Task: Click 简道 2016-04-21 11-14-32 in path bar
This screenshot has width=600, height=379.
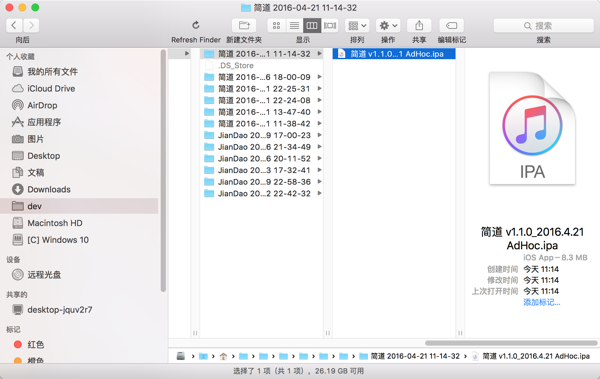Action: pyautogui.click(x=410, y=356)
